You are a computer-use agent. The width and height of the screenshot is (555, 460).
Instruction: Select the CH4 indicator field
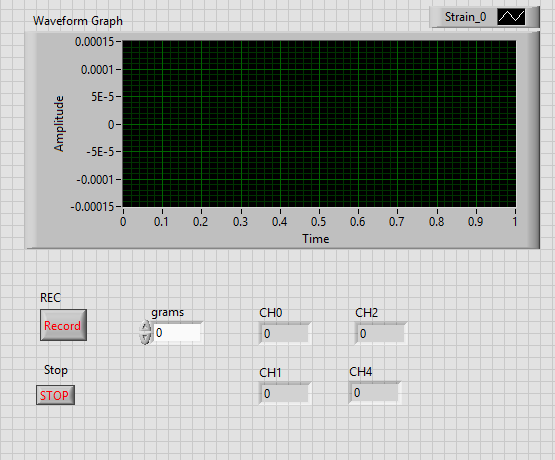[x=375, y=392]
